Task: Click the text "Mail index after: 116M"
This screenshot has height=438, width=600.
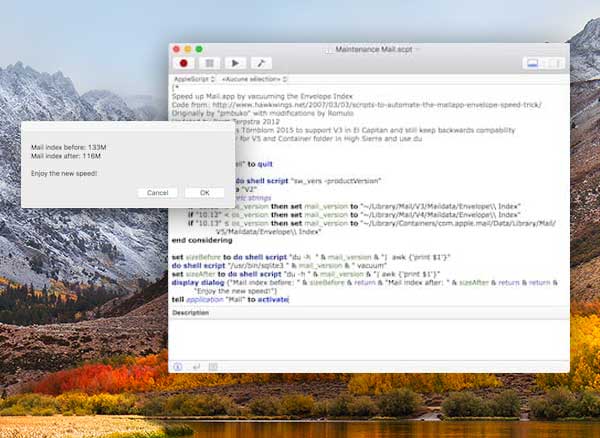Action: click(x=66, y=156)
